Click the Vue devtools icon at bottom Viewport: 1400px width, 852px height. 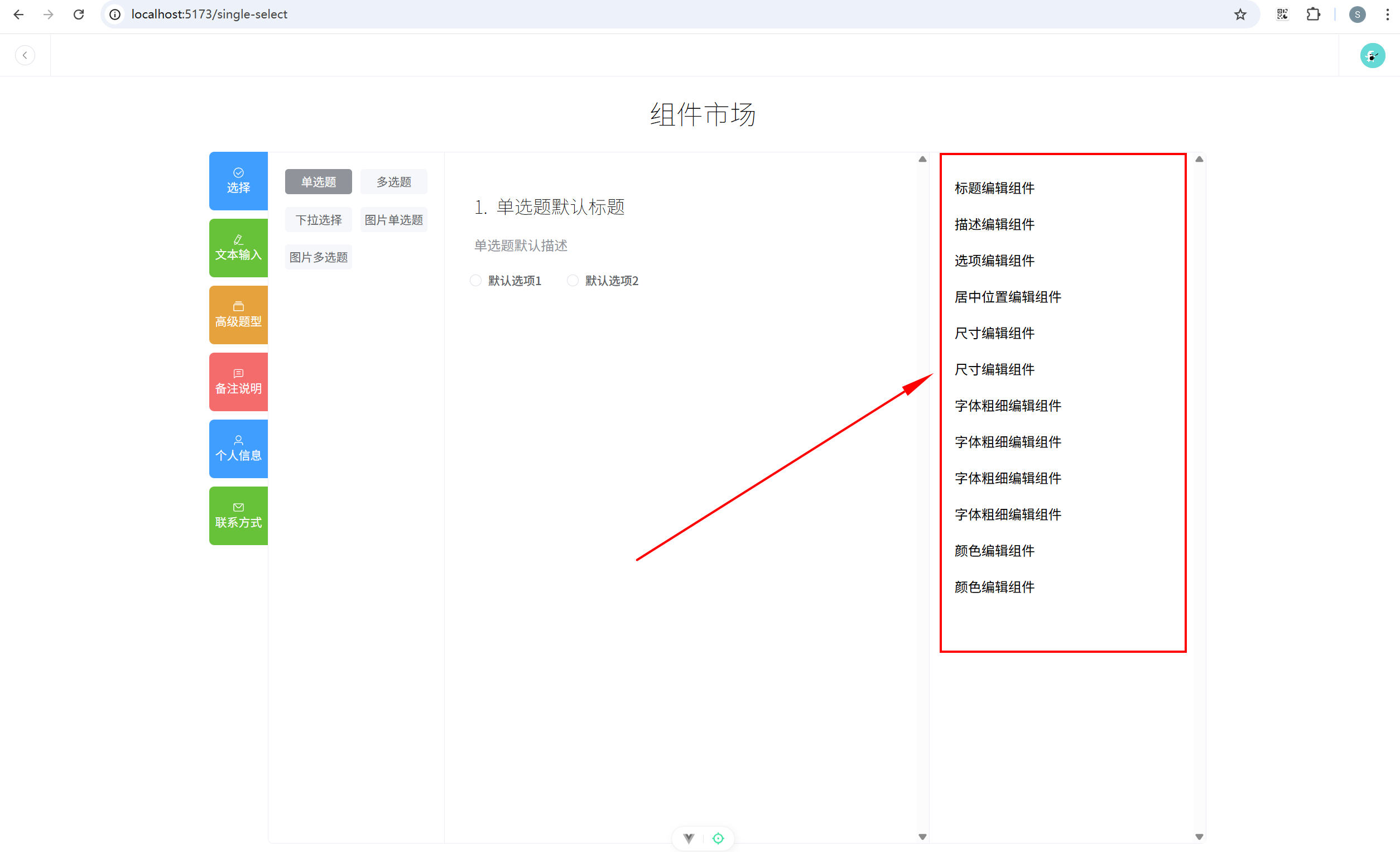pos(689,839)
